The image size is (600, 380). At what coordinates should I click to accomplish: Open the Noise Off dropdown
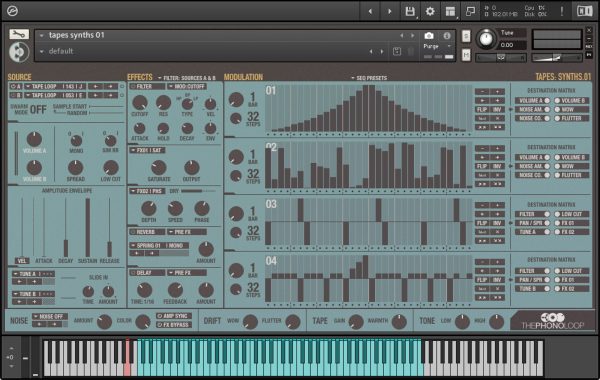click(50, 316)
